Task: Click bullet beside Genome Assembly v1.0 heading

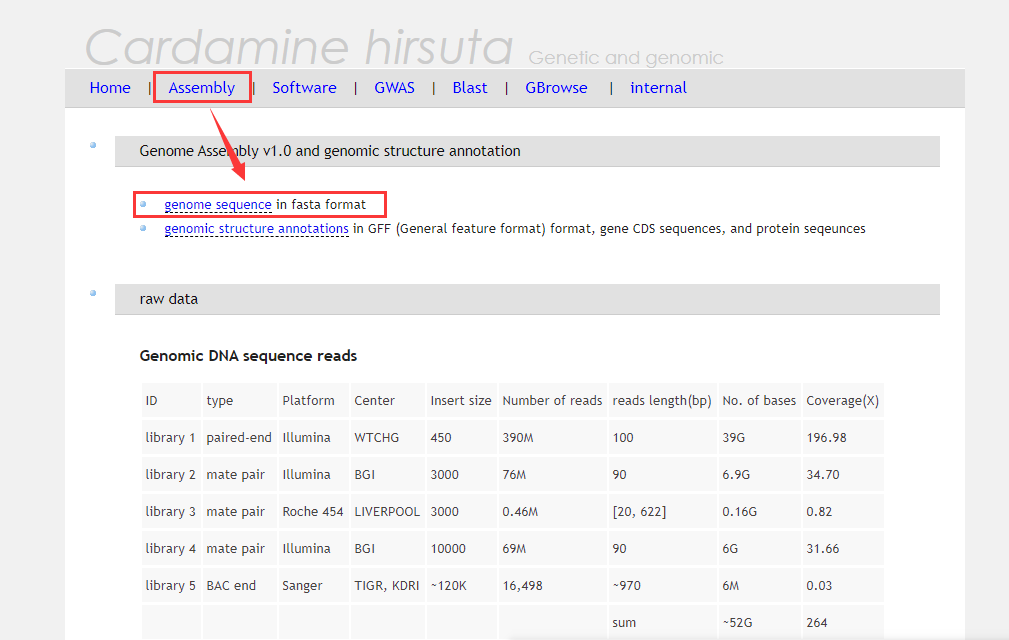Action: point(93,145)
